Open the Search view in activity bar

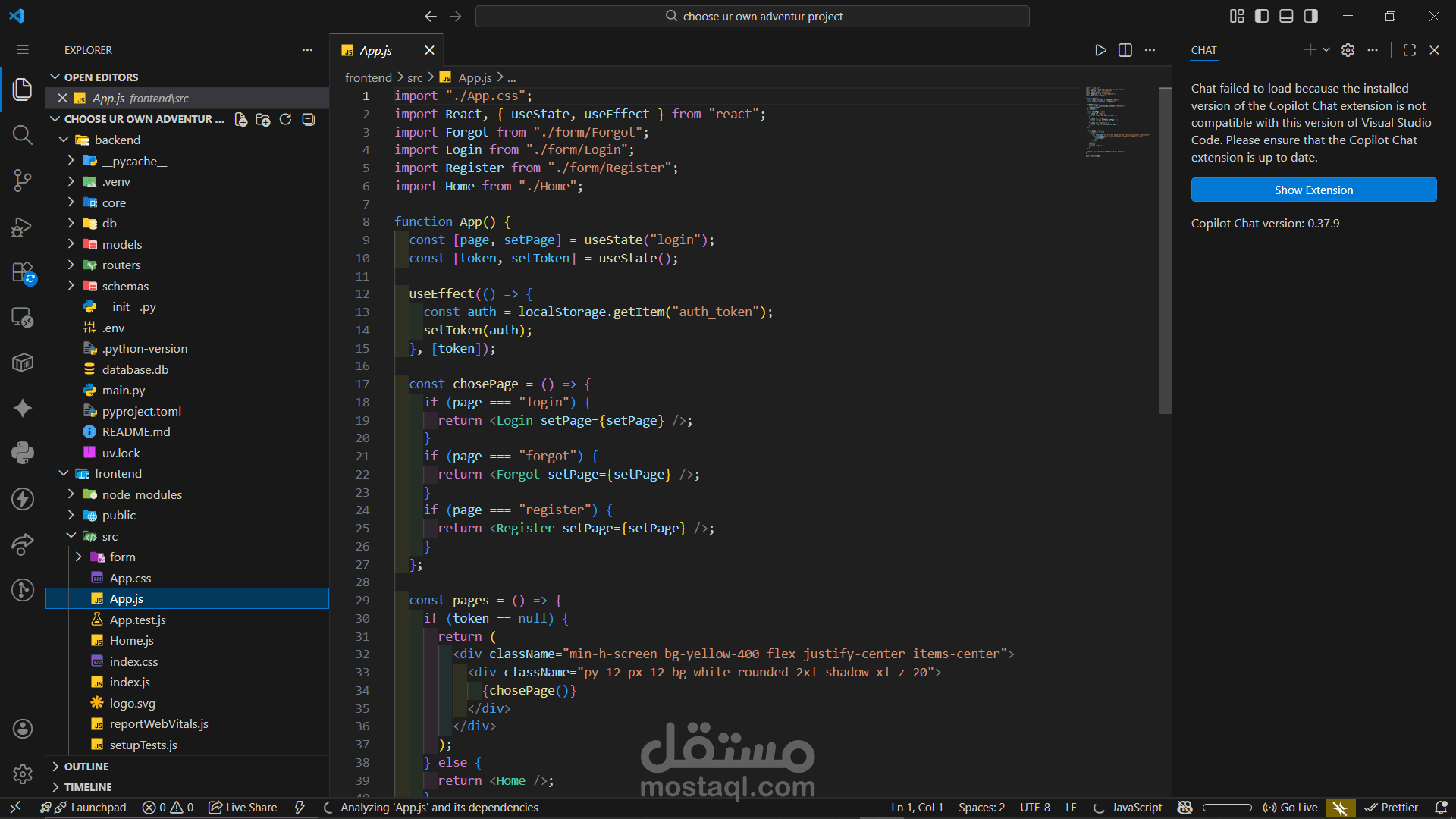23,135
